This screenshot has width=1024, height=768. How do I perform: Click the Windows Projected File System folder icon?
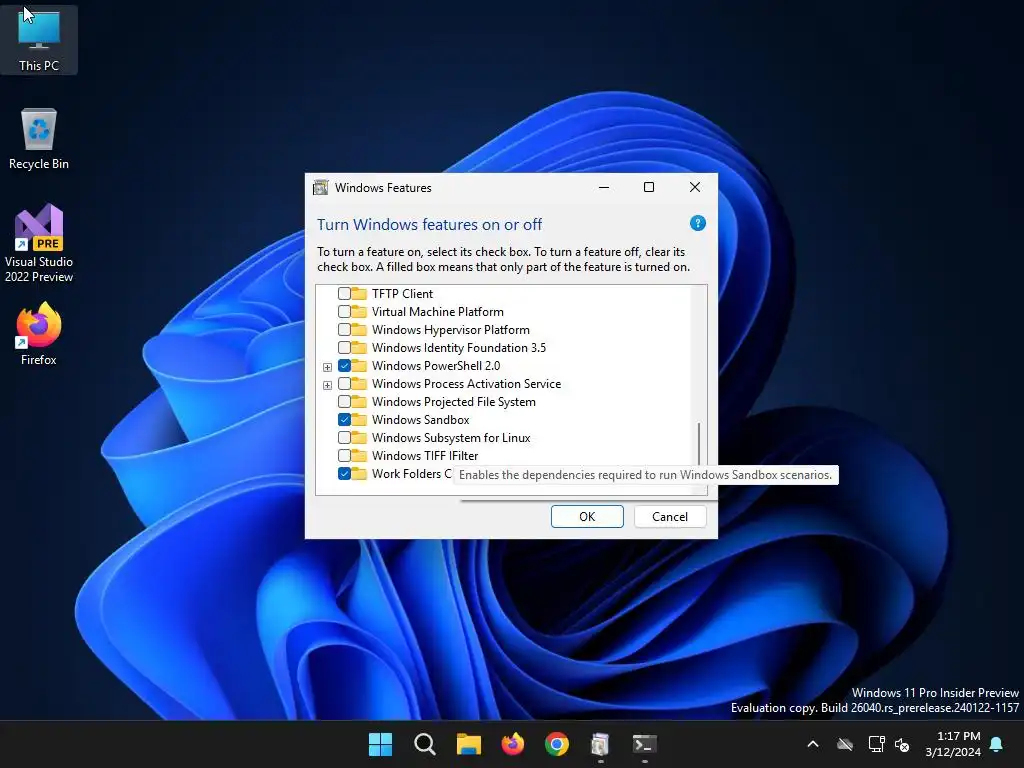click(x=359, y=402)
